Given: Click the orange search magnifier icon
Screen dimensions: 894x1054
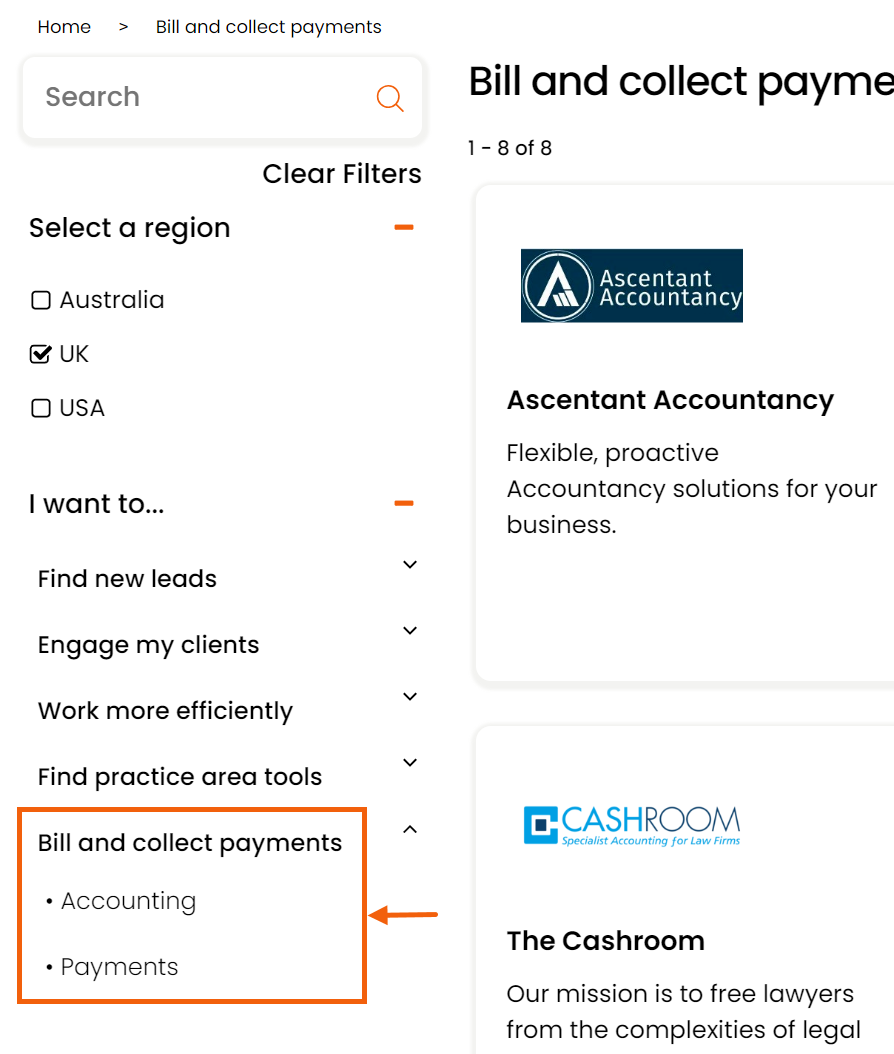Looking at the screenshot, I should (390, 98).
